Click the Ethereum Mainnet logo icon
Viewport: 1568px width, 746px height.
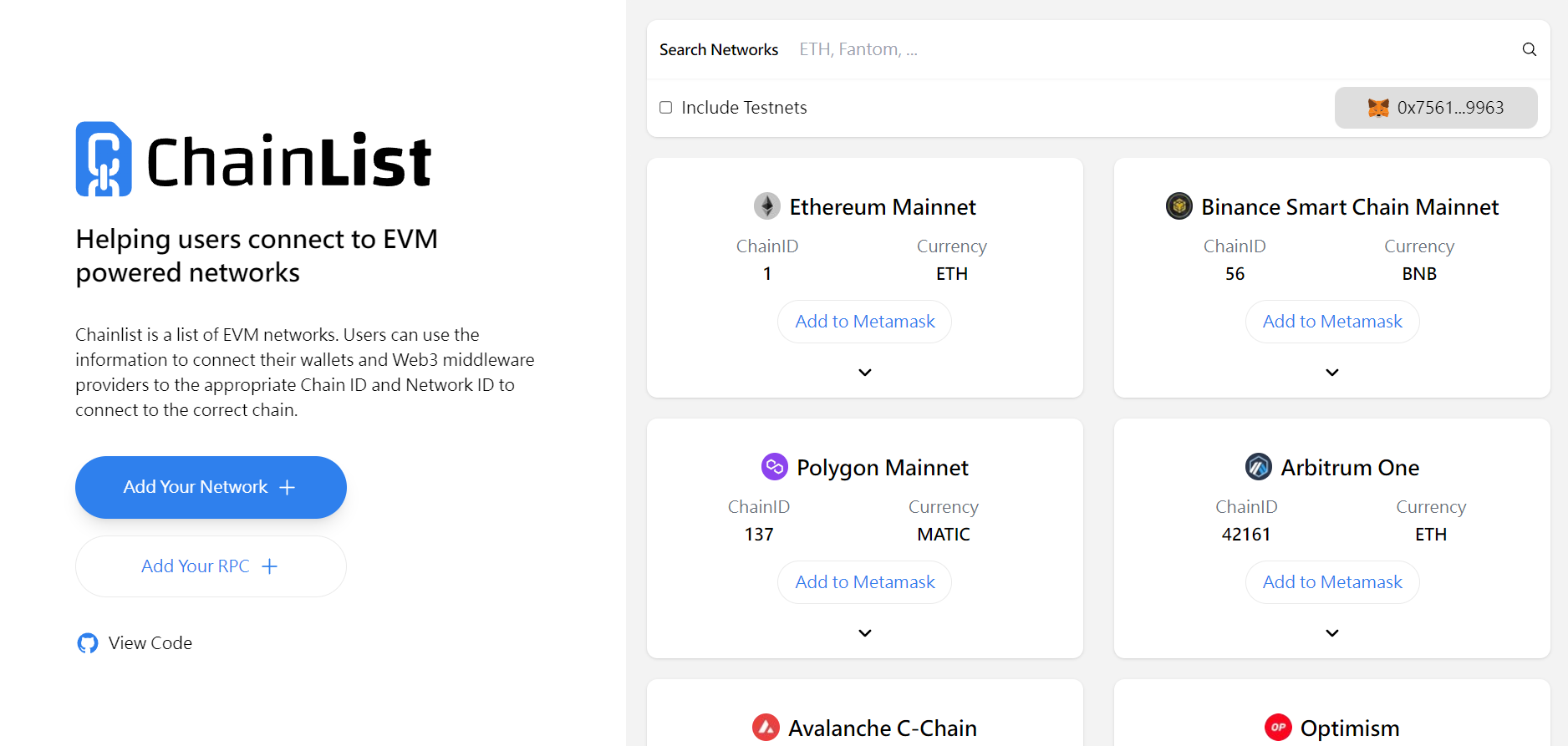coord(766,206)
